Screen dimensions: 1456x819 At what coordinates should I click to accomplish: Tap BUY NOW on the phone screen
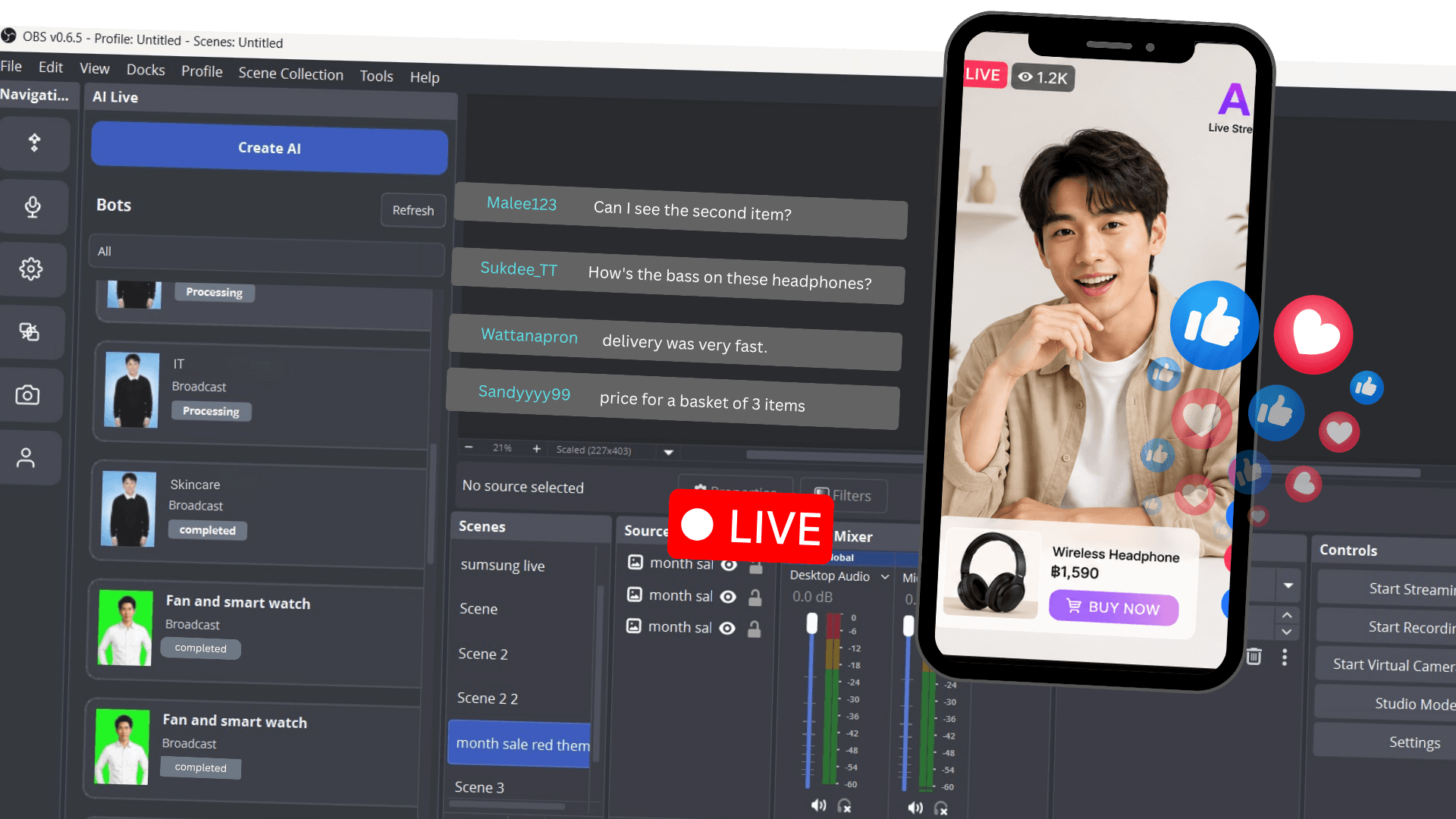1113,607
